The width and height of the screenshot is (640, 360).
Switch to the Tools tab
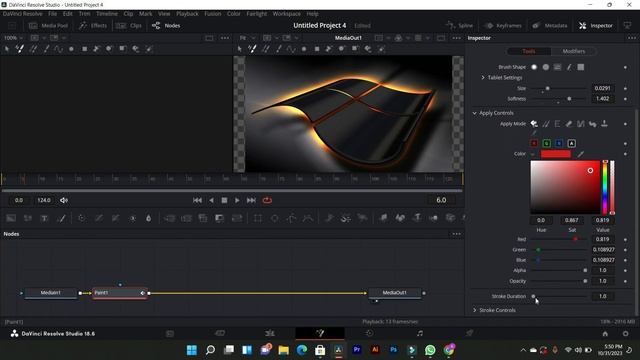coord(529,51)
